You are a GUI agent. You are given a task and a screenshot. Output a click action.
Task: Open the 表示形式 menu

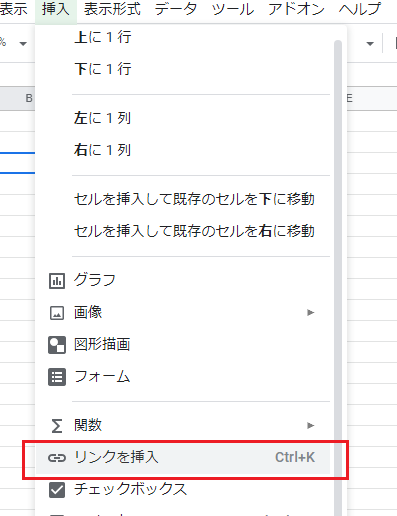coord(112,9)
